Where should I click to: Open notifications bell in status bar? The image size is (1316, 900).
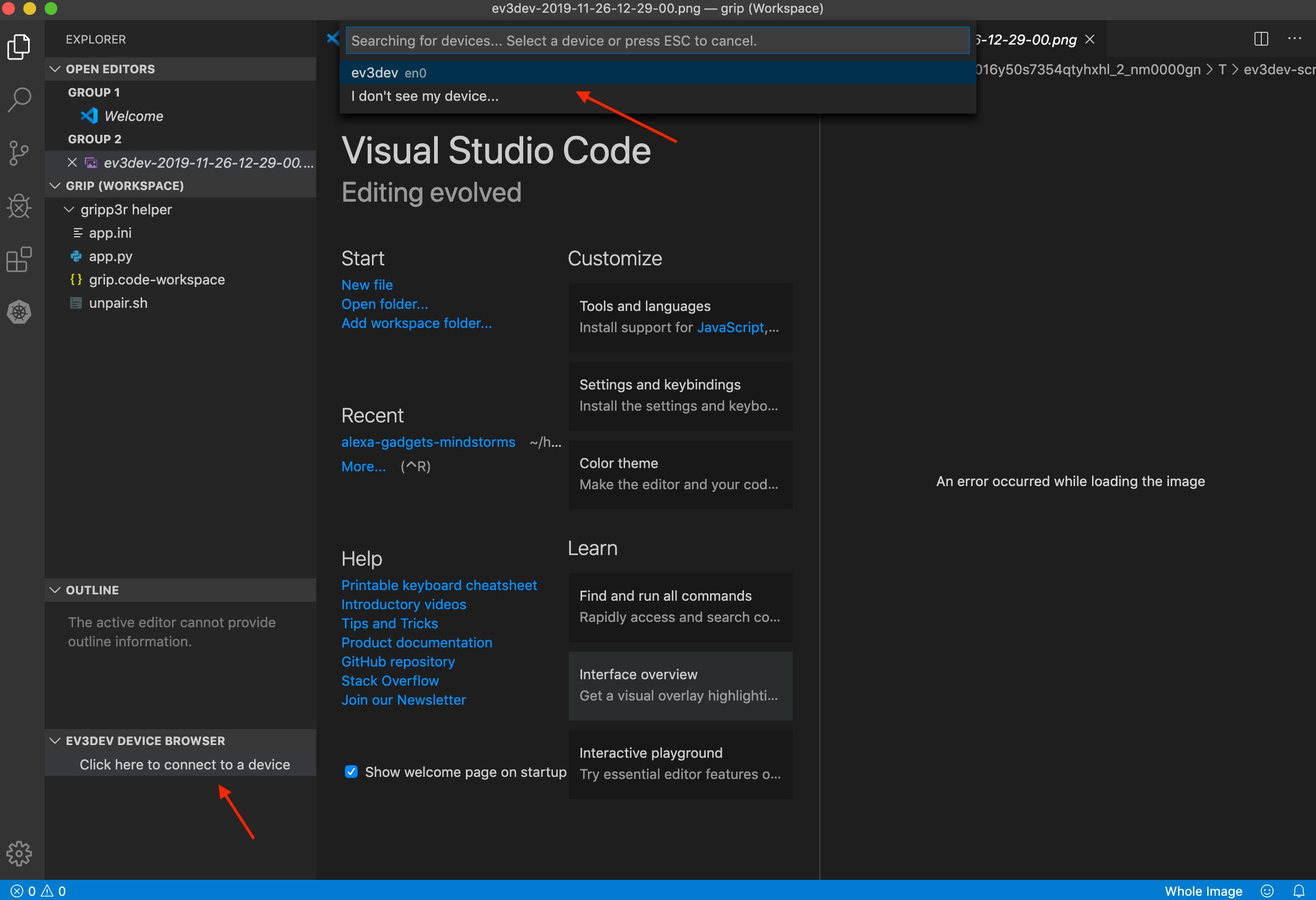pyautogui.click(x=1299, y=891)
